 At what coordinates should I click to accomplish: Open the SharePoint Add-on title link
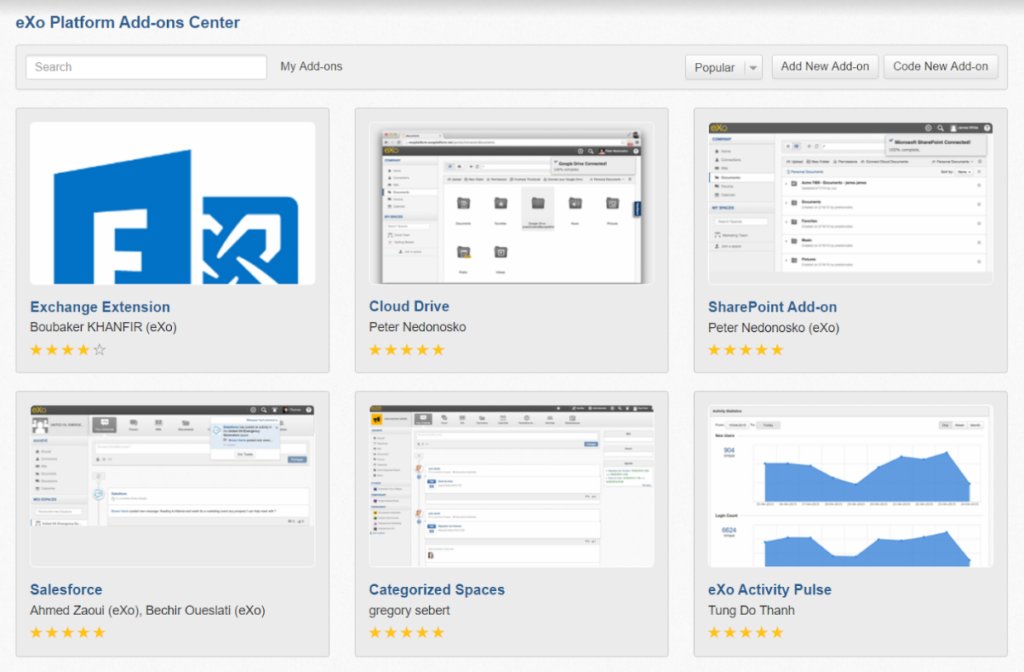tap(772, 307)
